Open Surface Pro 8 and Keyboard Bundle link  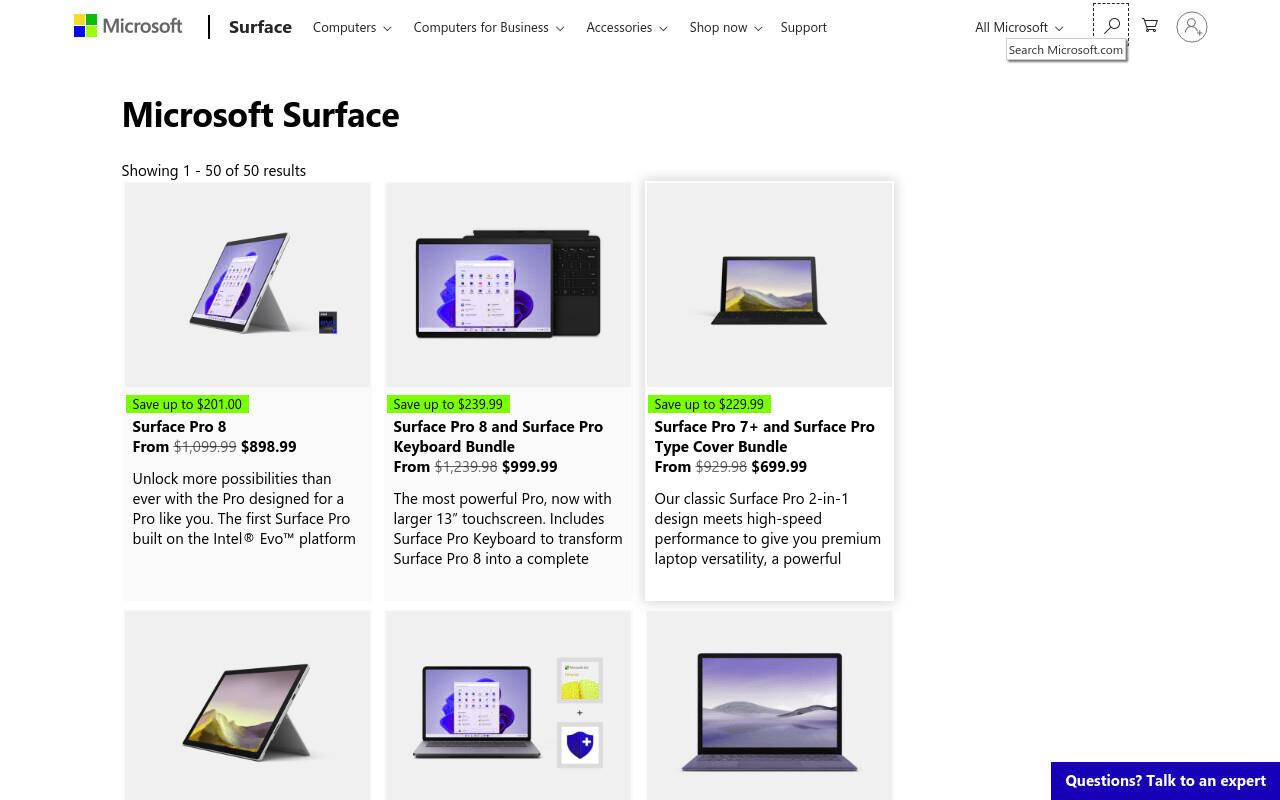tap(498, 436)
